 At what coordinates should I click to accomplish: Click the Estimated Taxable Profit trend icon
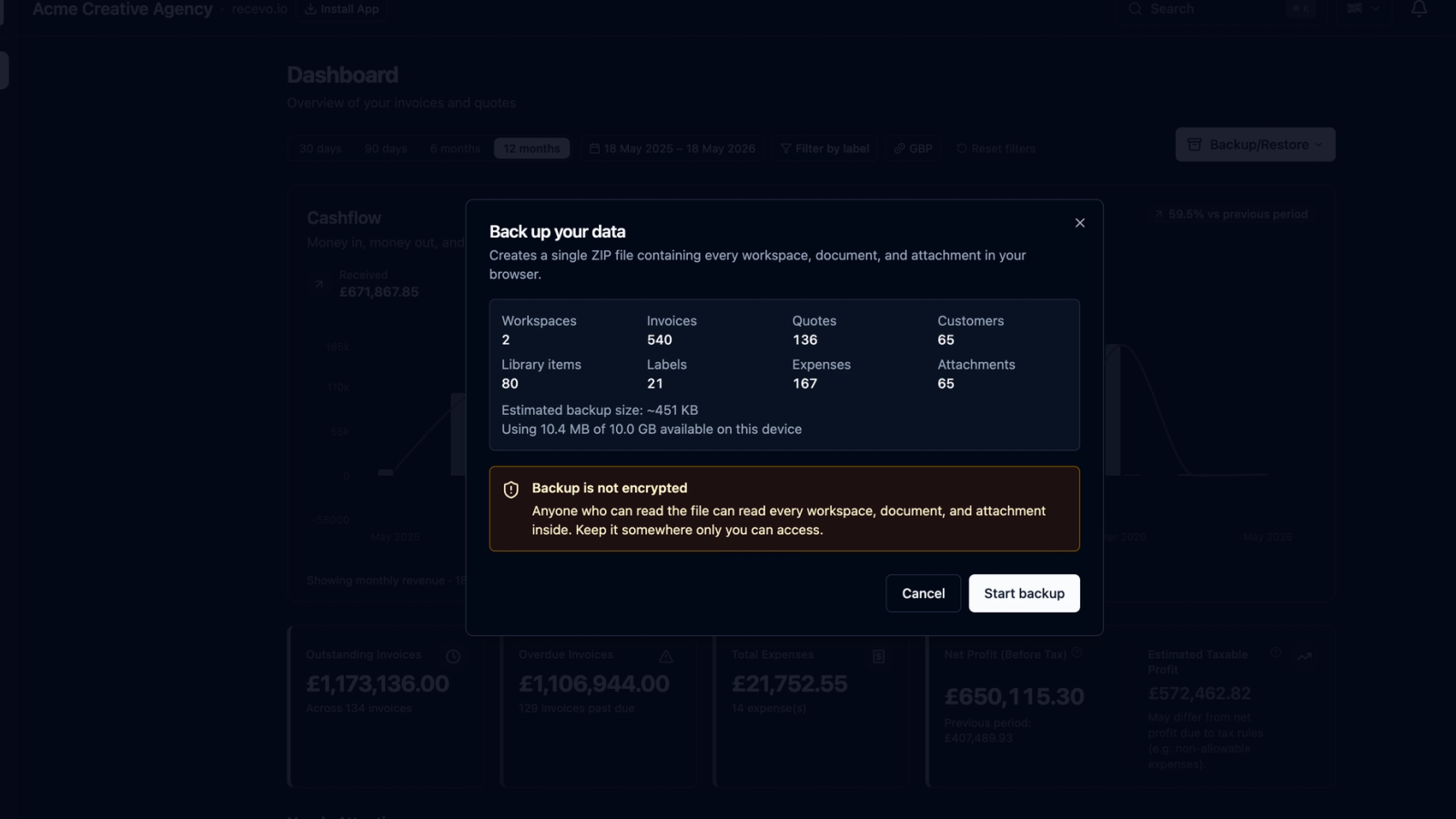pos(1305,656)
